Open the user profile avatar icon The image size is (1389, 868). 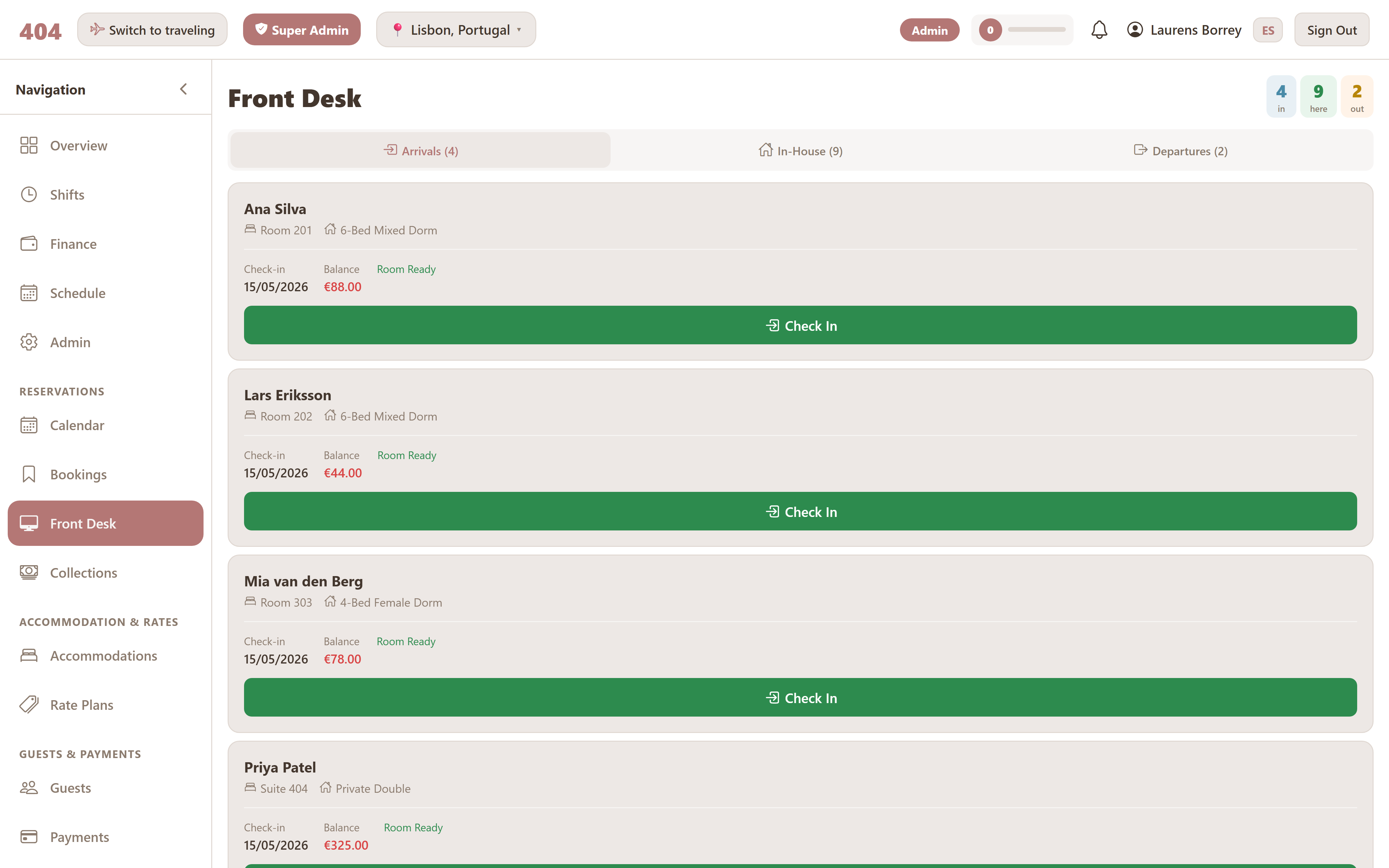click(x=1135, y=30)
